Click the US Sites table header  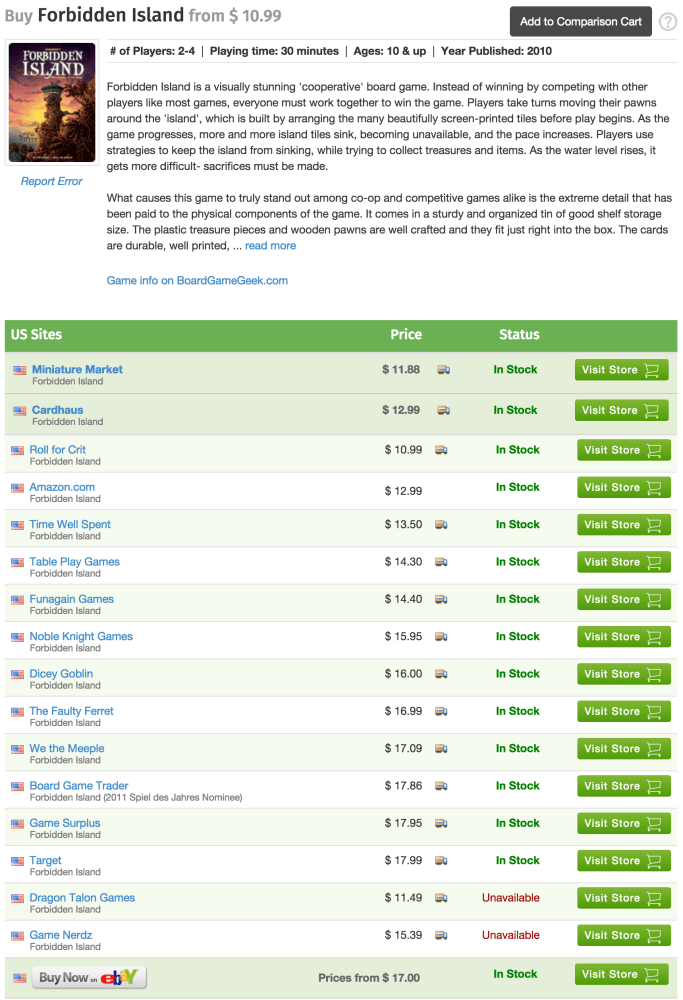point(36,335)
